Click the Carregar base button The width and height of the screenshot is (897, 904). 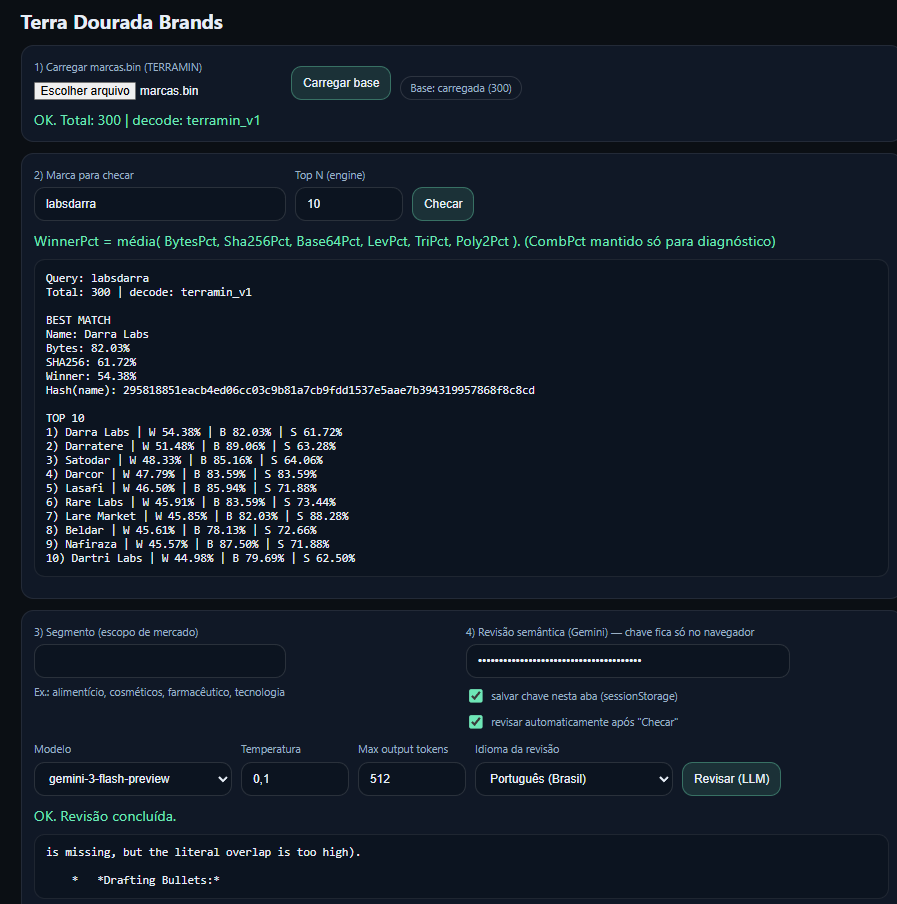[341, 83]
